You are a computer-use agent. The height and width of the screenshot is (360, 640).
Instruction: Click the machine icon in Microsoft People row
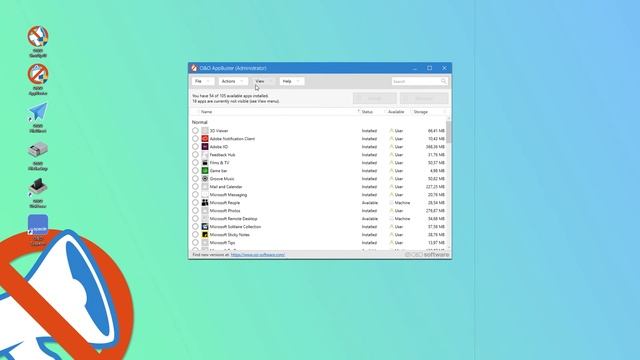coord(391,202)
